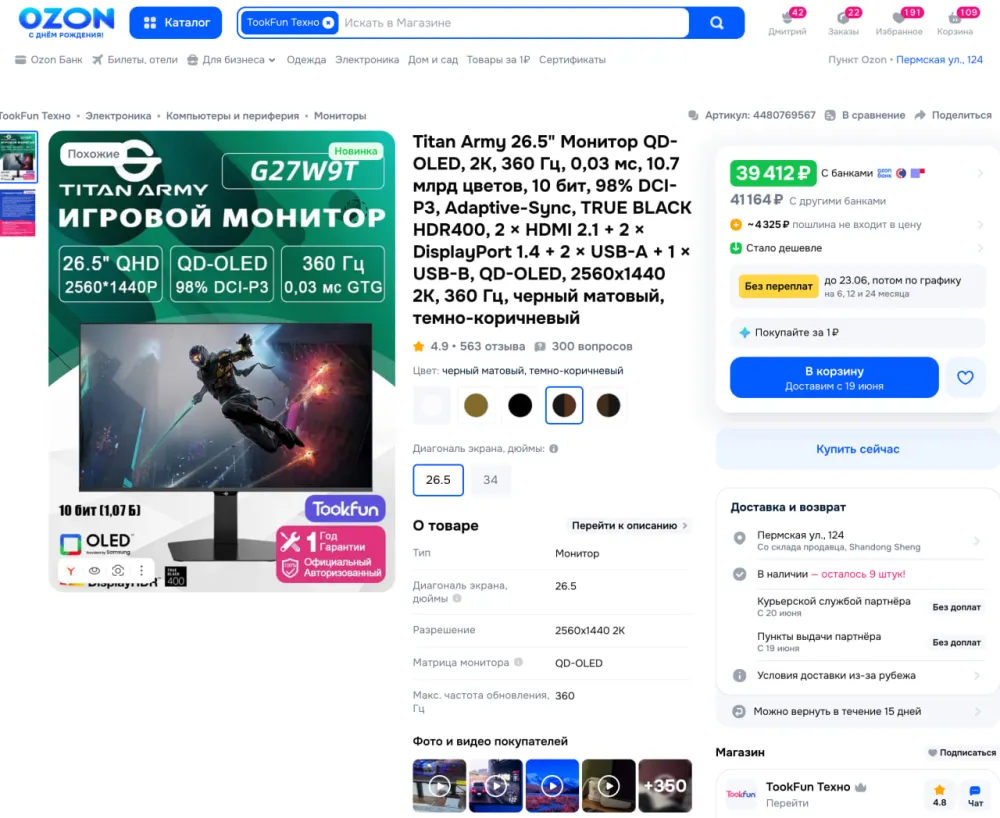
Task: Expand the Стало дешевле row
Action: [x=857, y=248]
